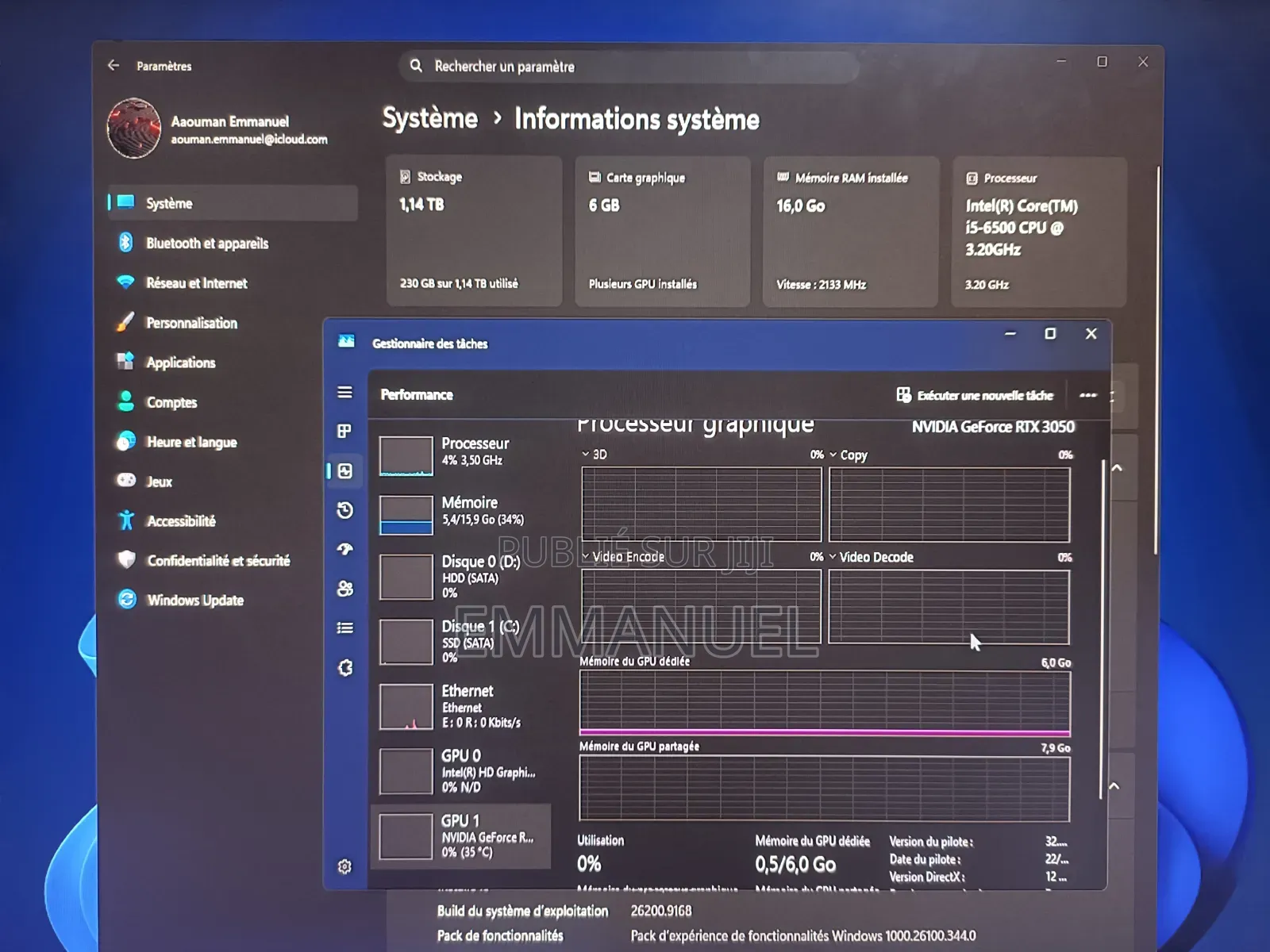Open Accessibilité settings
1270x952 pixels.
214,520
